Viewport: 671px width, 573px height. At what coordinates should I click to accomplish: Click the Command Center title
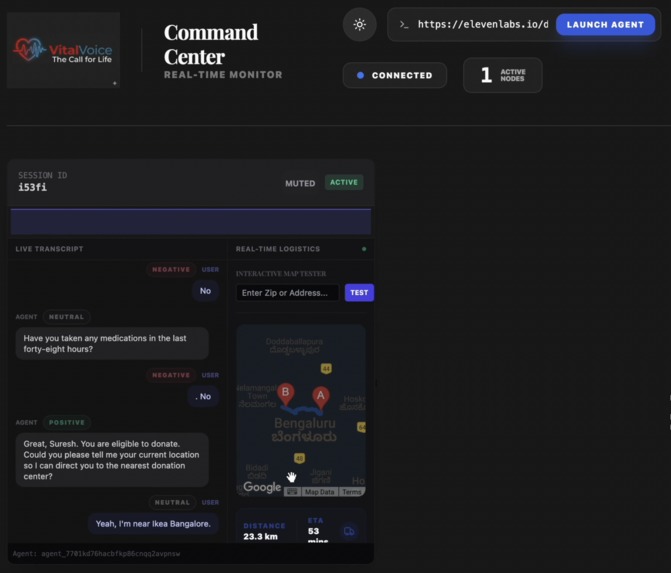click(211, 45)
